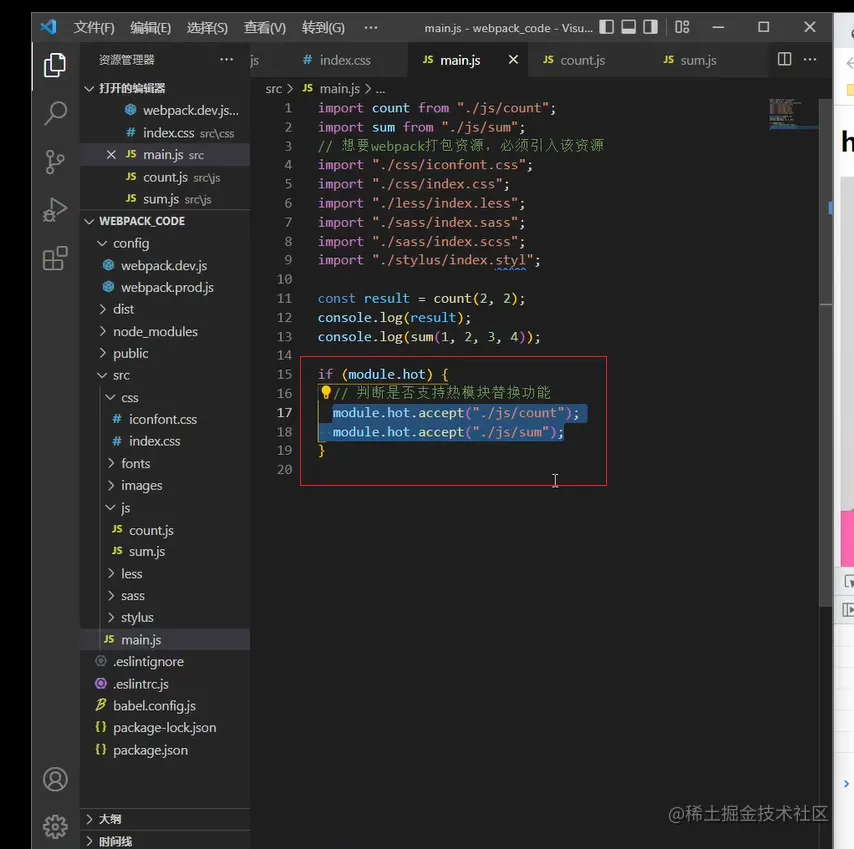
Task: Click the VS Code logo icon
Action: point(48,27)
